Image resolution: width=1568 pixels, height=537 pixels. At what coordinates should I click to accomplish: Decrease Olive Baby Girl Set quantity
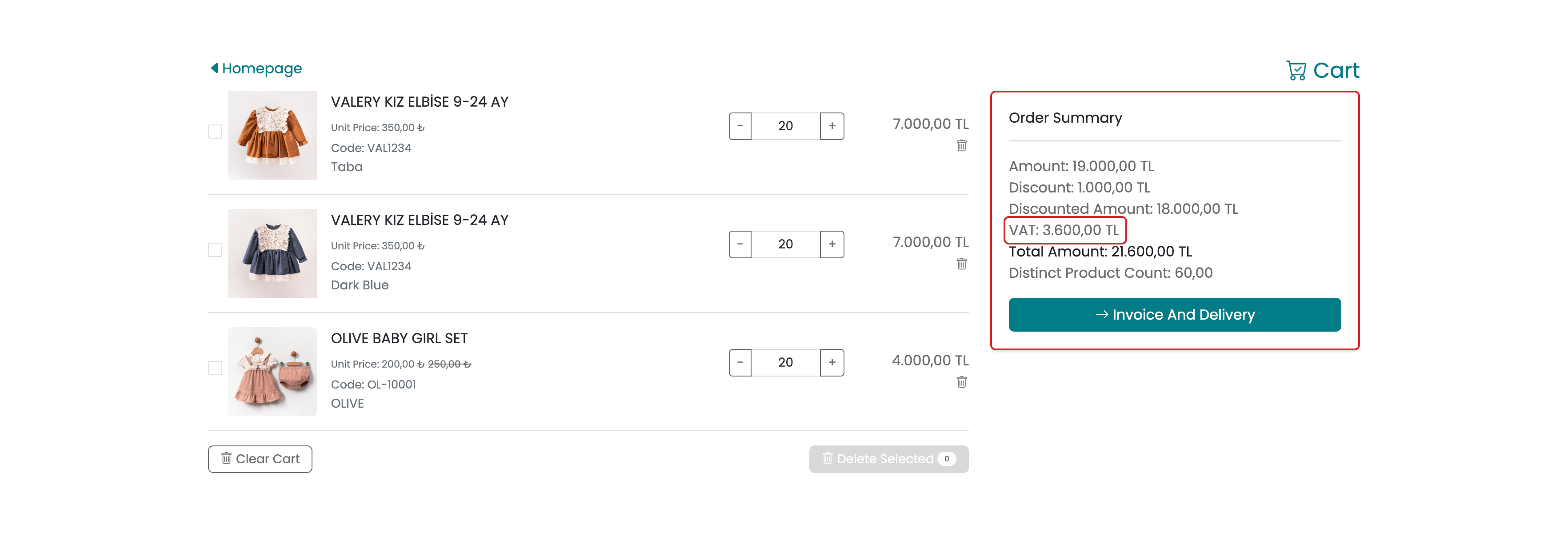(740, 362)
